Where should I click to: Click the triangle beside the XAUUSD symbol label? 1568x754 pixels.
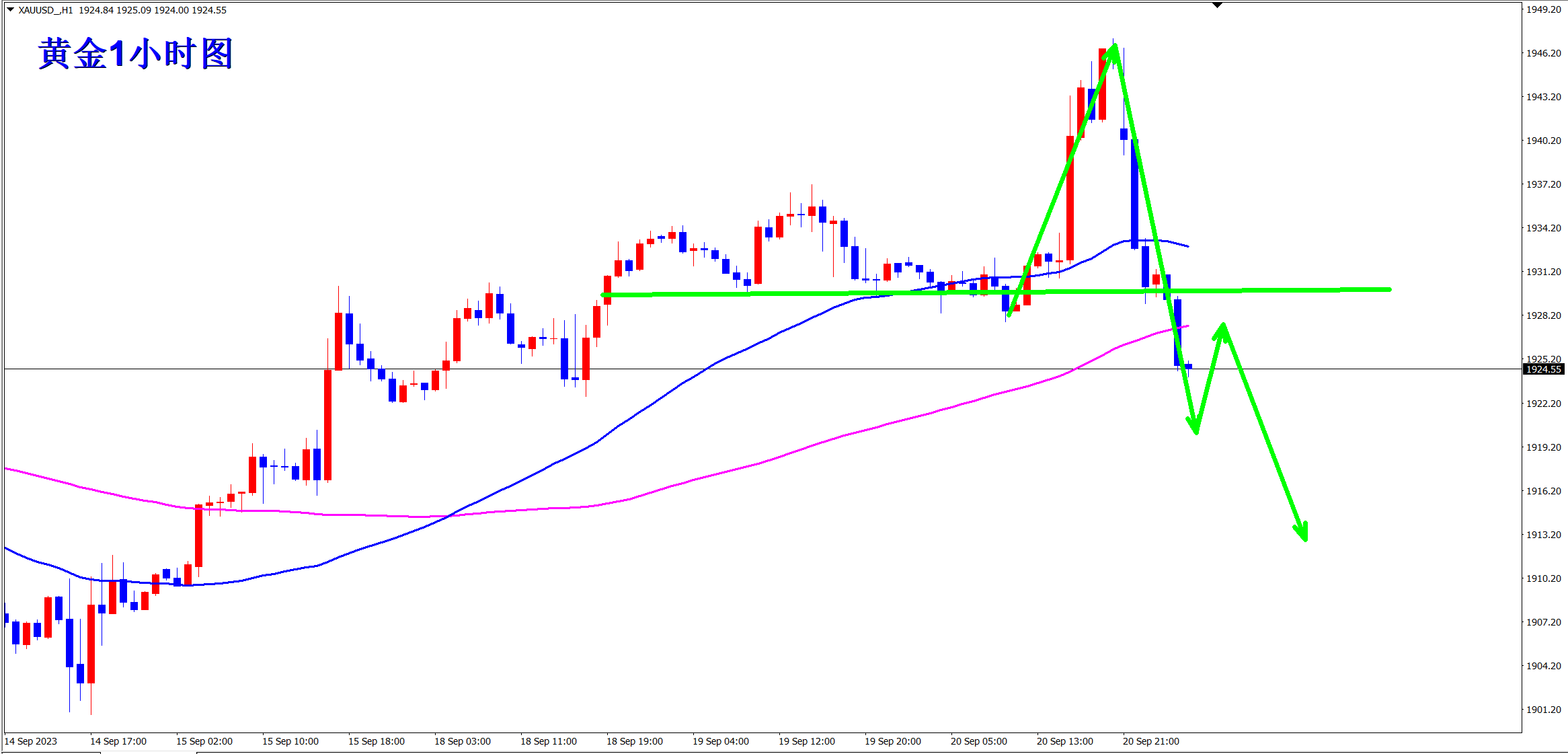tap(10, 9)
